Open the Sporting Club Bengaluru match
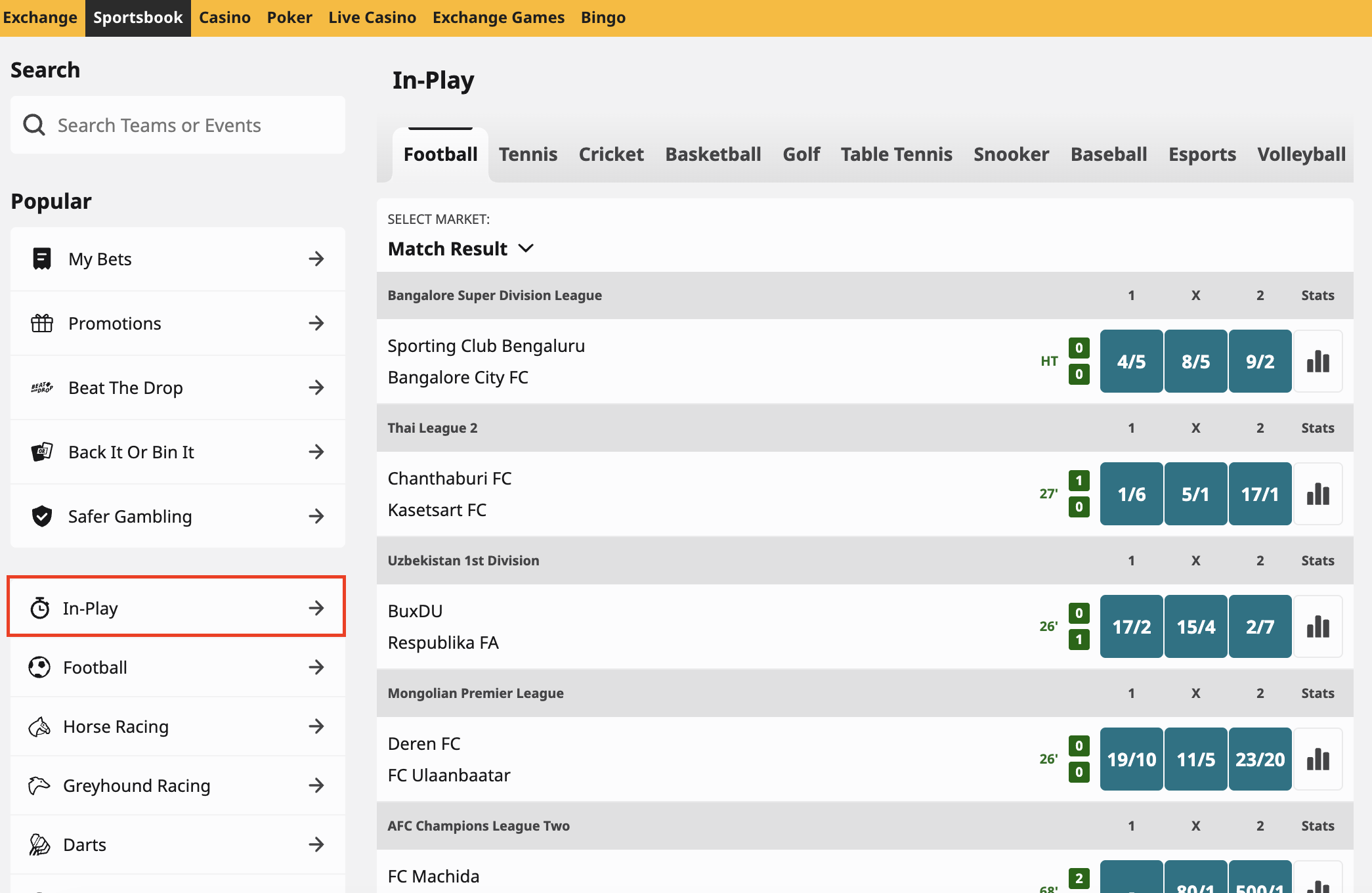1372x893 pixels. [486, 346]
